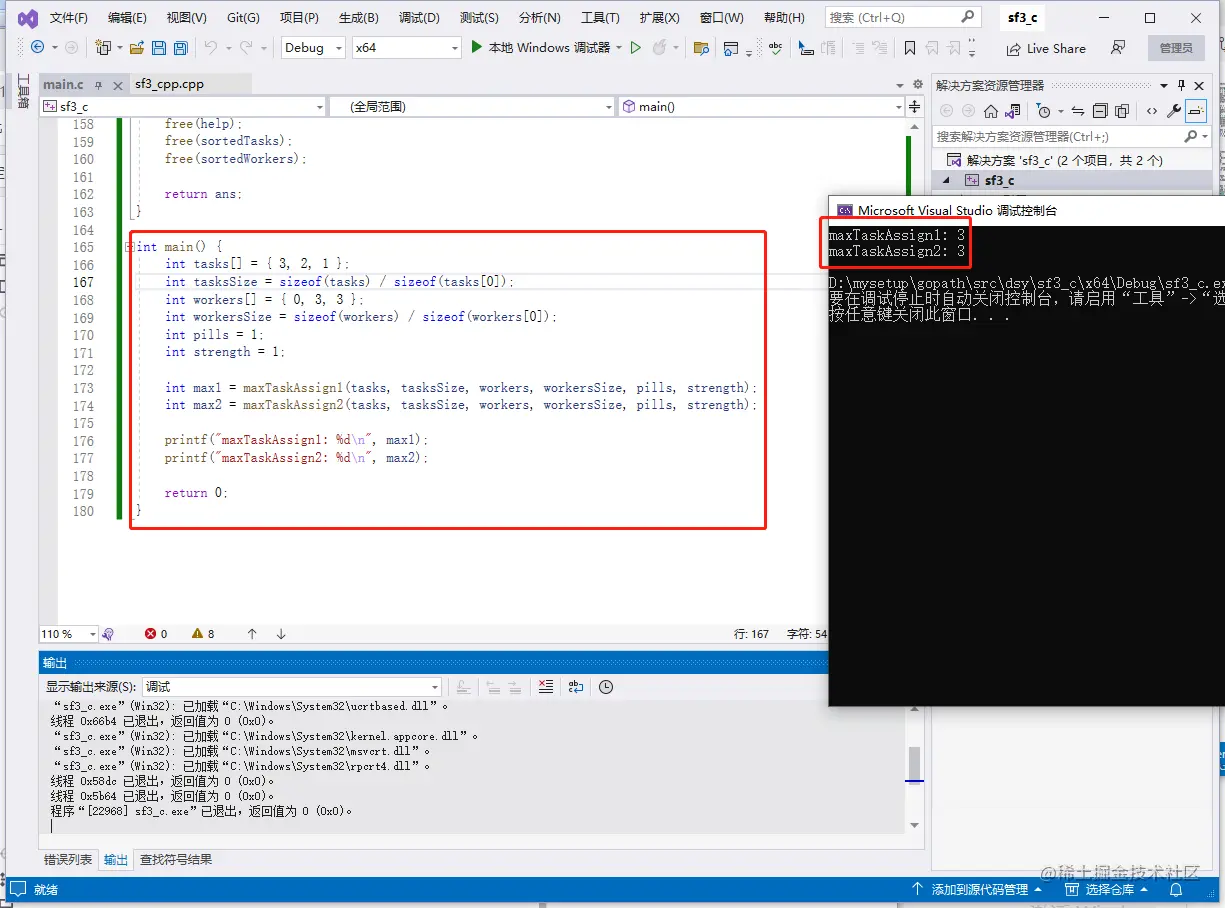Click the feedback person icon beside Live Share

click(x=1118, y=47)
